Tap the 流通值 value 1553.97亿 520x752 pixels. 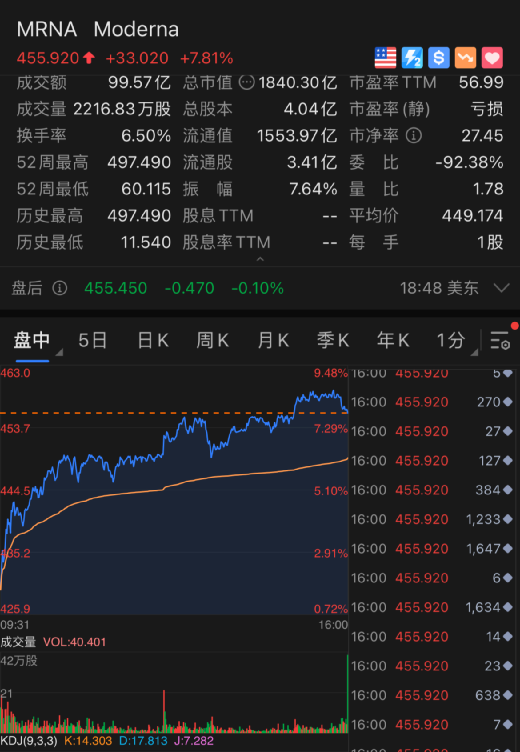click(x=297, y=136)
